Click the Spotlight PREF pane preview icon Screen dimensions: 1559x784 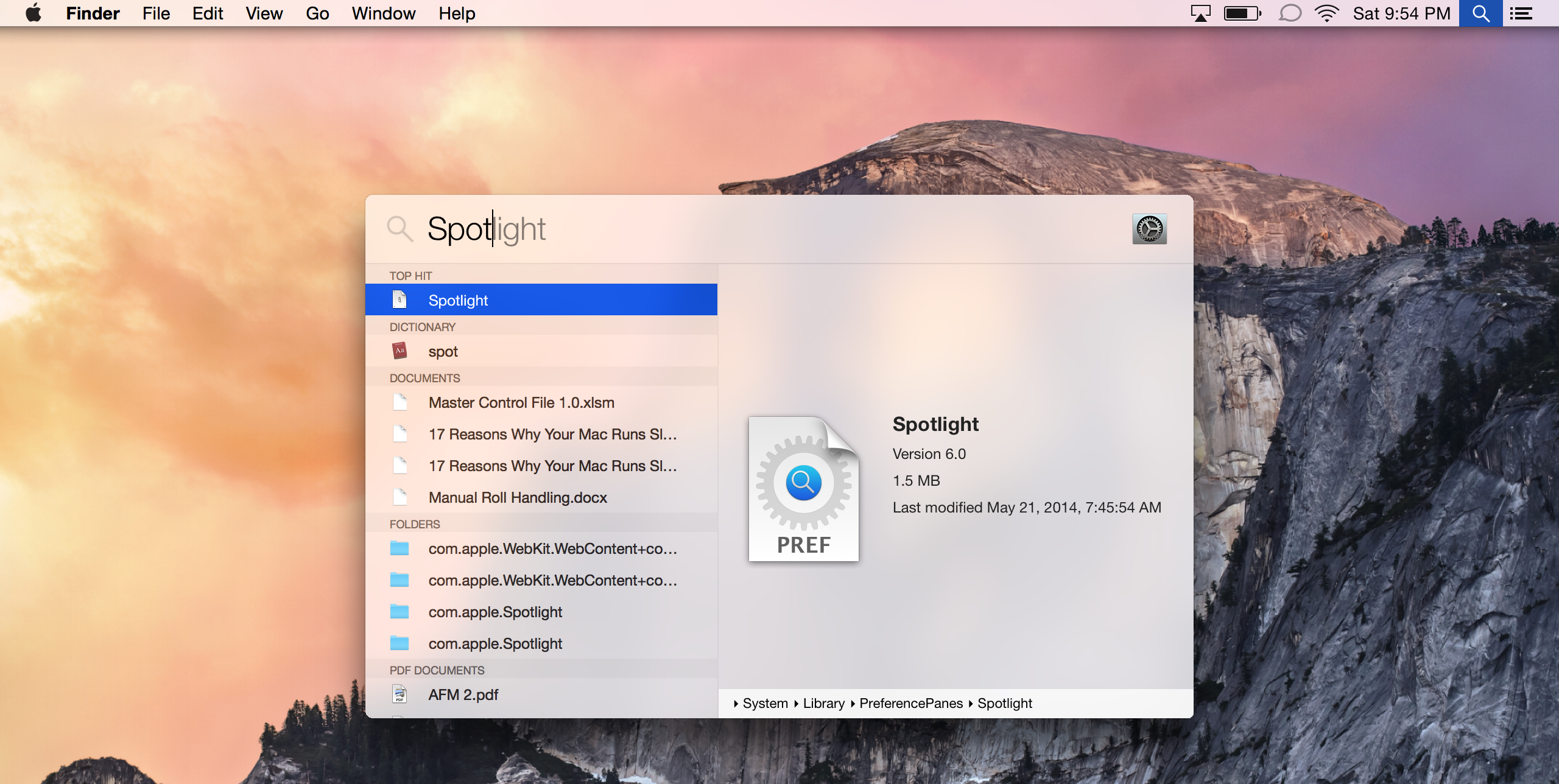(803, 489)
